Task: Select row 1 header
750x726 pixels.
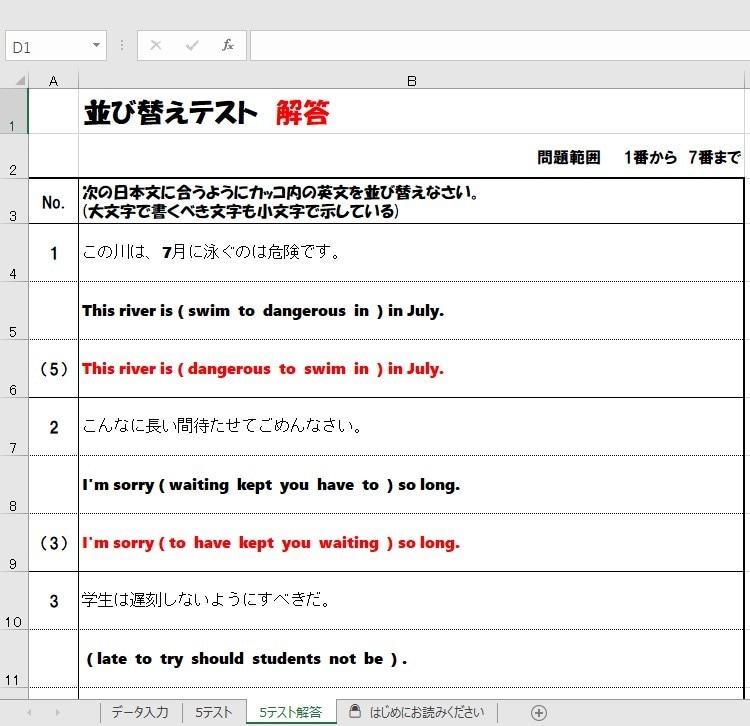Action: [14, 111]
